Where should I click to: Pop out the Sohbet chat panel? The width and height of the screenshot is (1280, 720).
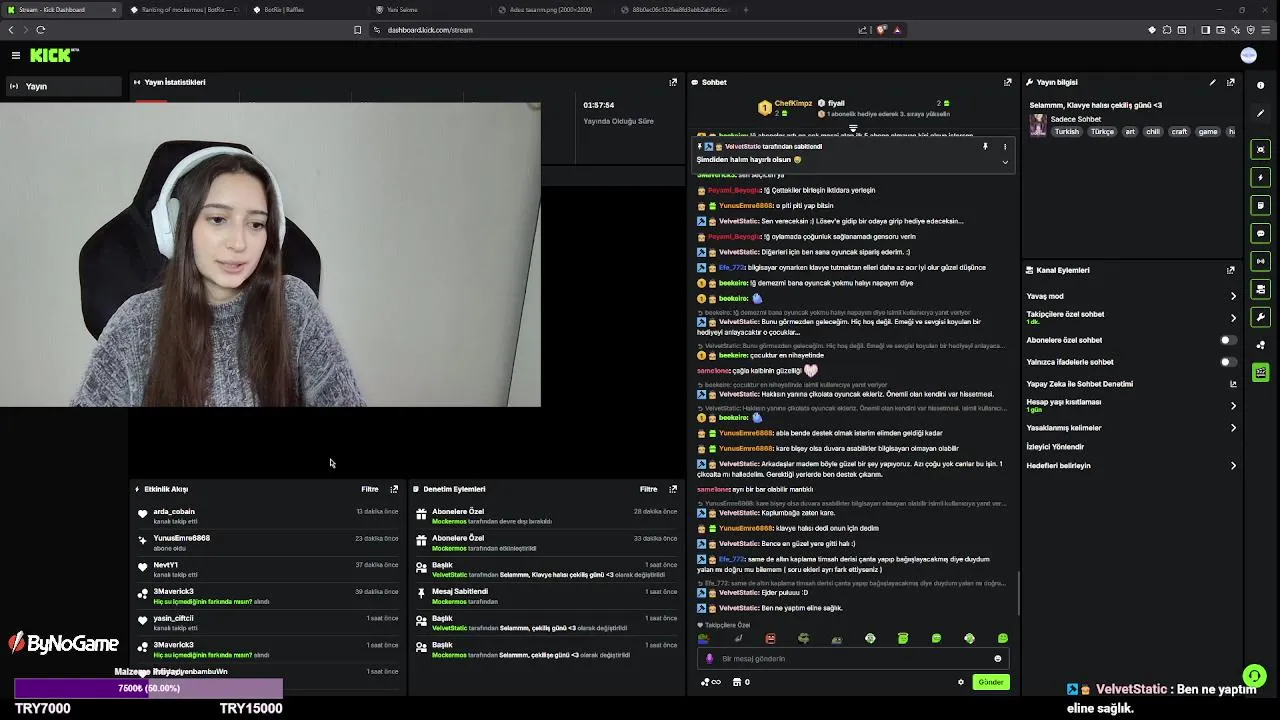1007,82
